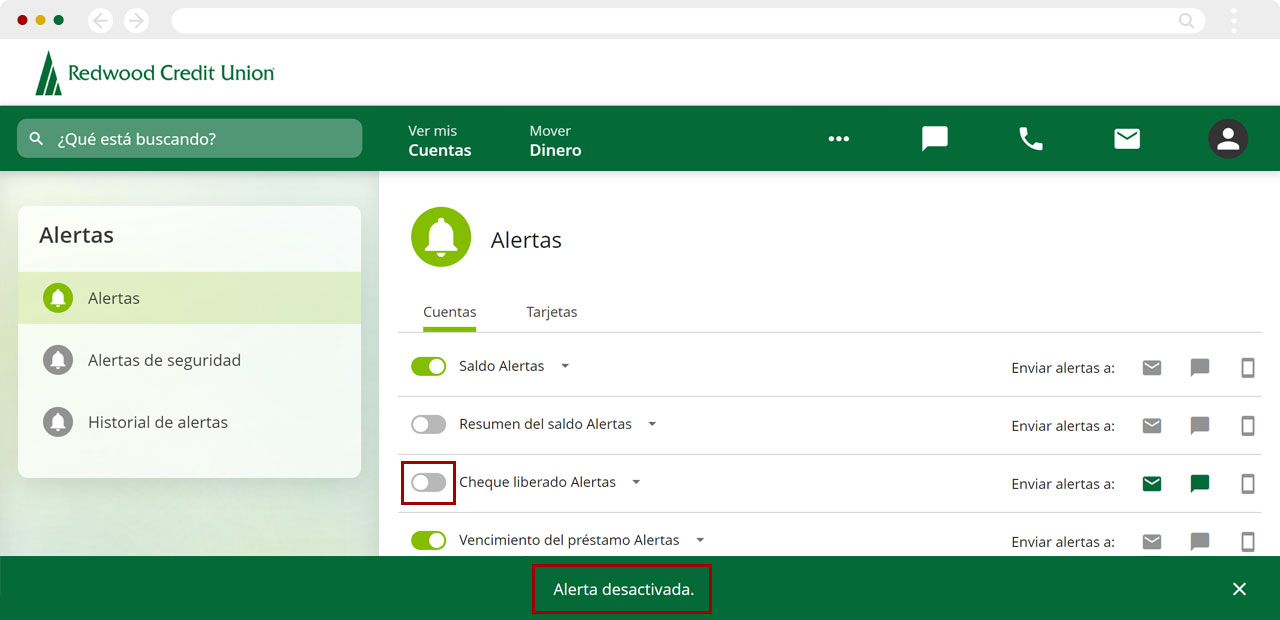This screenshot has width=1280, height=620.
Task: Expand Vencimiento del préstamo Alertas arrow
Action: [700, 540]
